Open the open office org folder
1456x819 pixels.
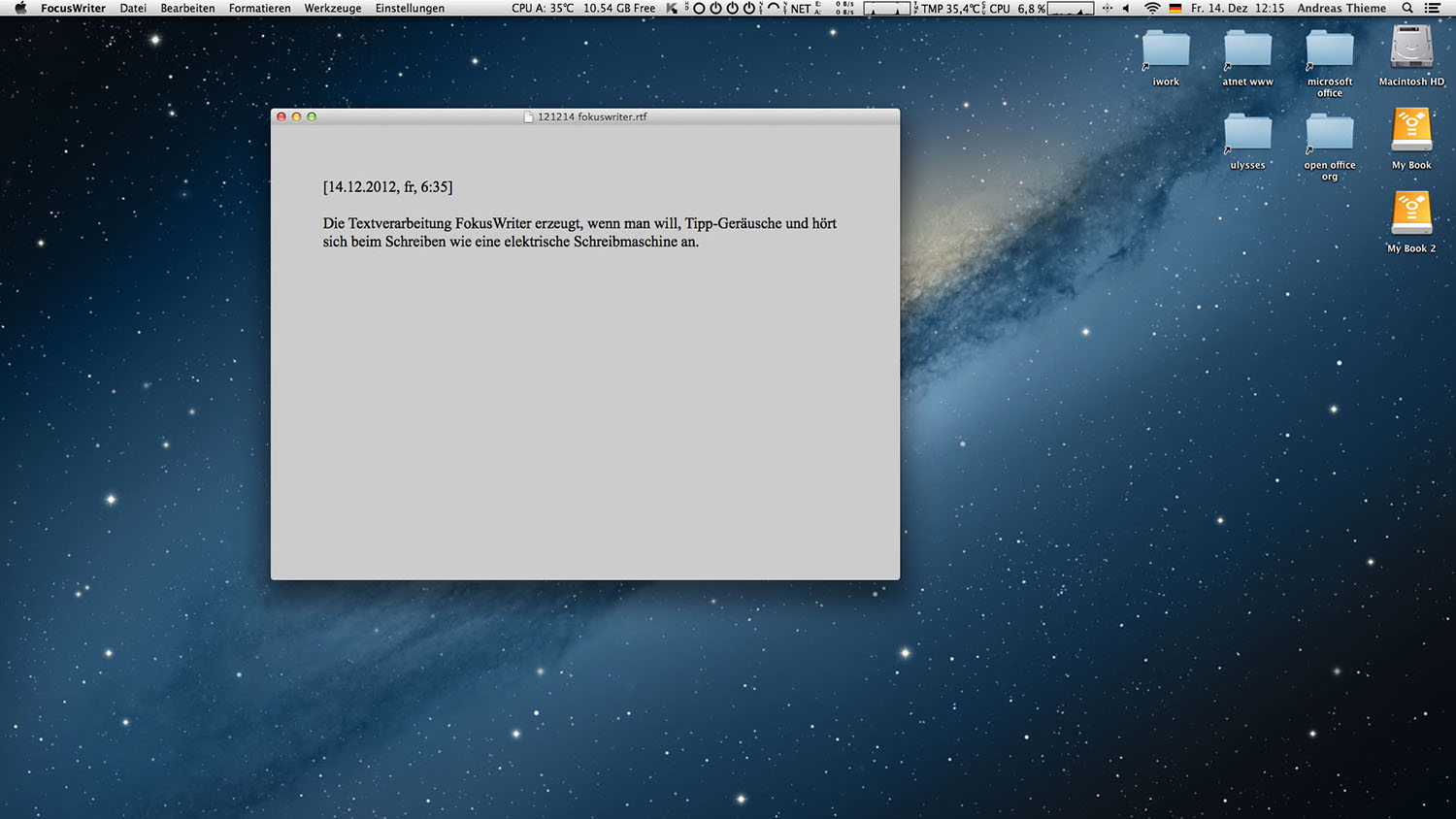click(1330, 134)
